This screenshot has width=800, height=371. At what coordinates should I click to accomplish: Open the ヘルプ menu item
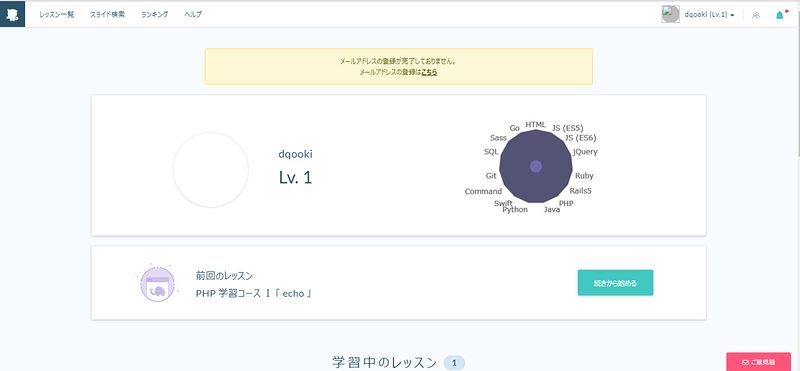[x=193, y=15]
